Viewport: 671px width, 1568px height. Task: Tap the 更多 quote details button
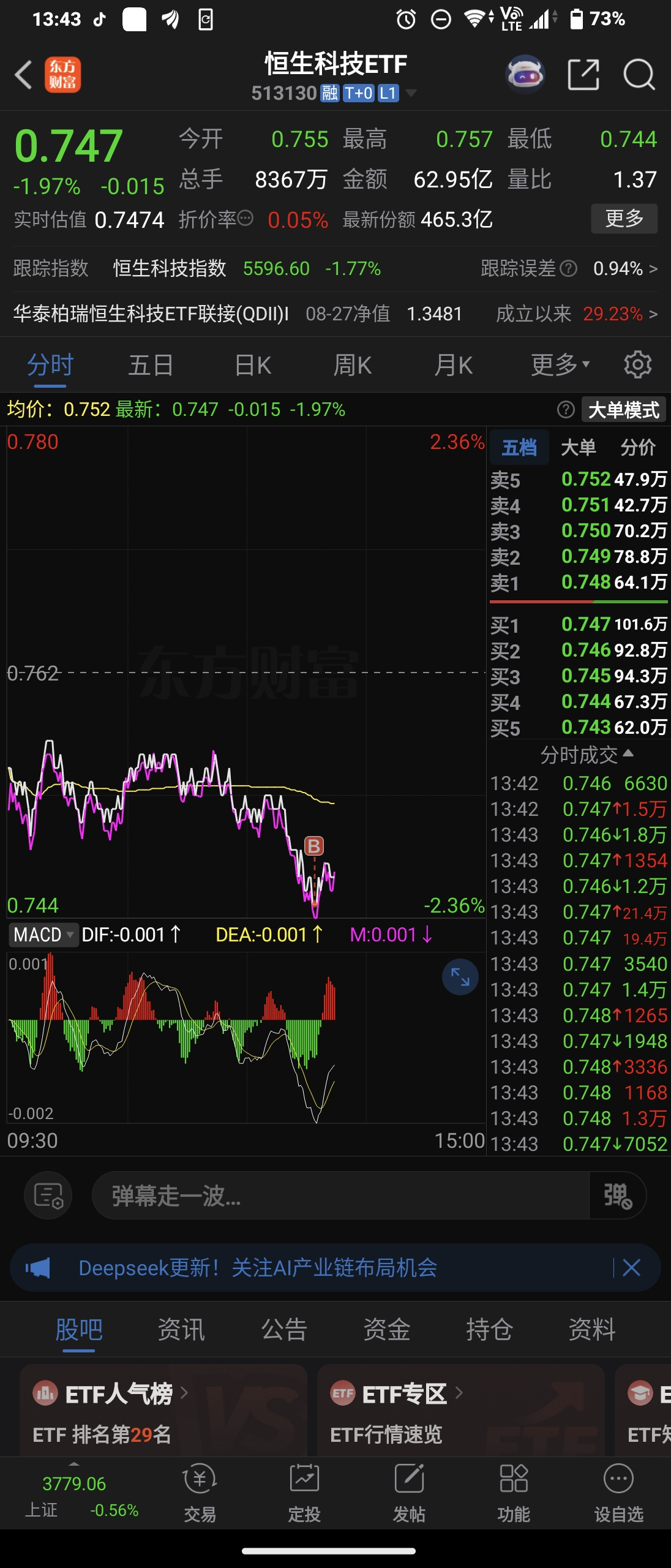tap(624, 218)
